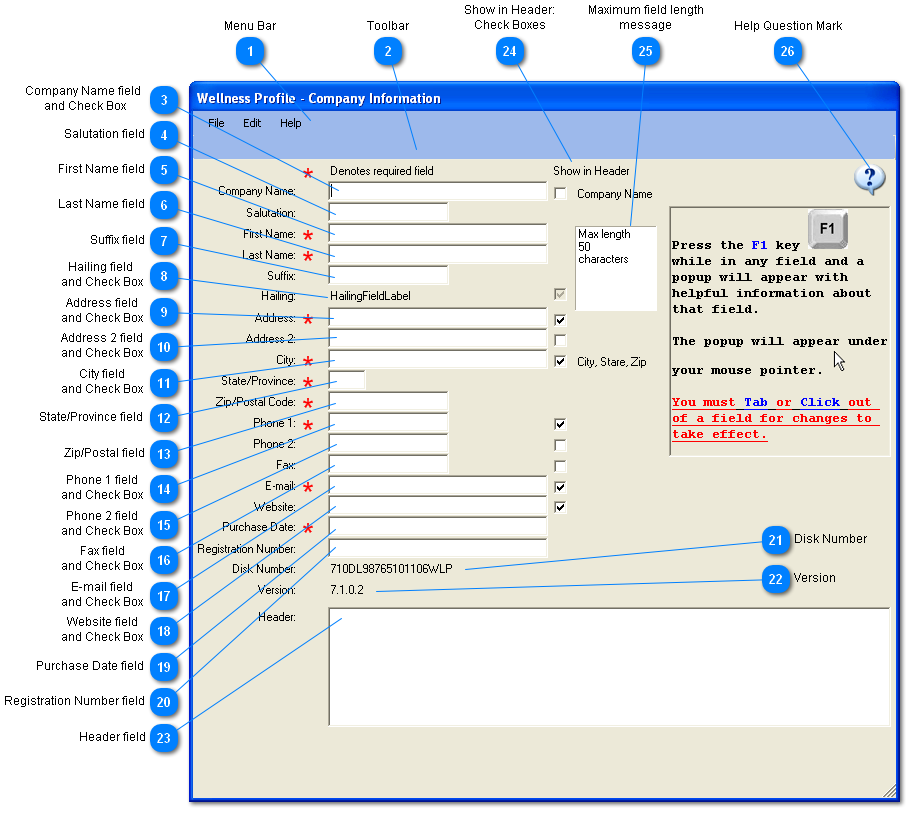Click the window resize grip corner
Viewport: 913px width, 815px height.
tap(889, 791)
